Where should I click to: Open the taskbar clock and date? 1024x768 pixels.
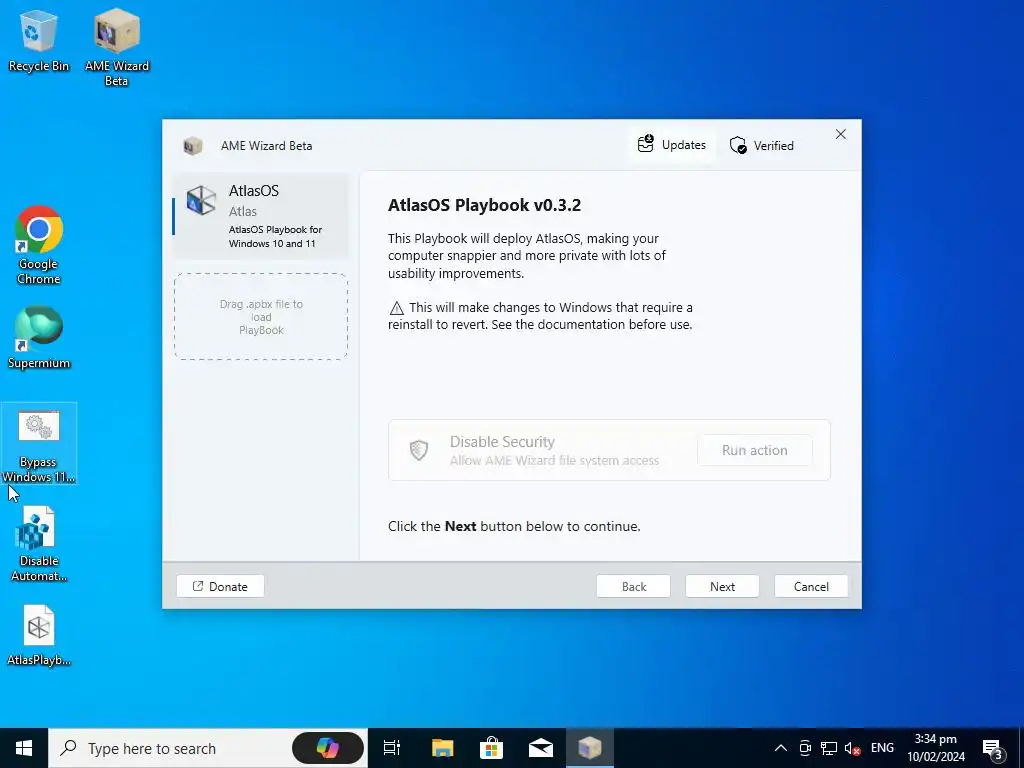click(936, 748)
